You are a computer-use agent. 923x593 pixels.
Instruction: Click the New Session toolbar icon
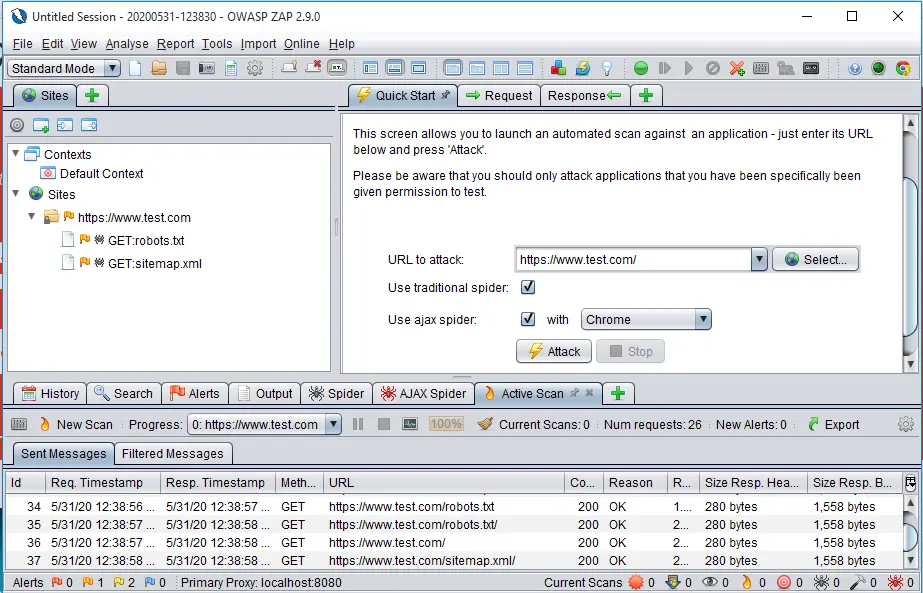[135, 68]
